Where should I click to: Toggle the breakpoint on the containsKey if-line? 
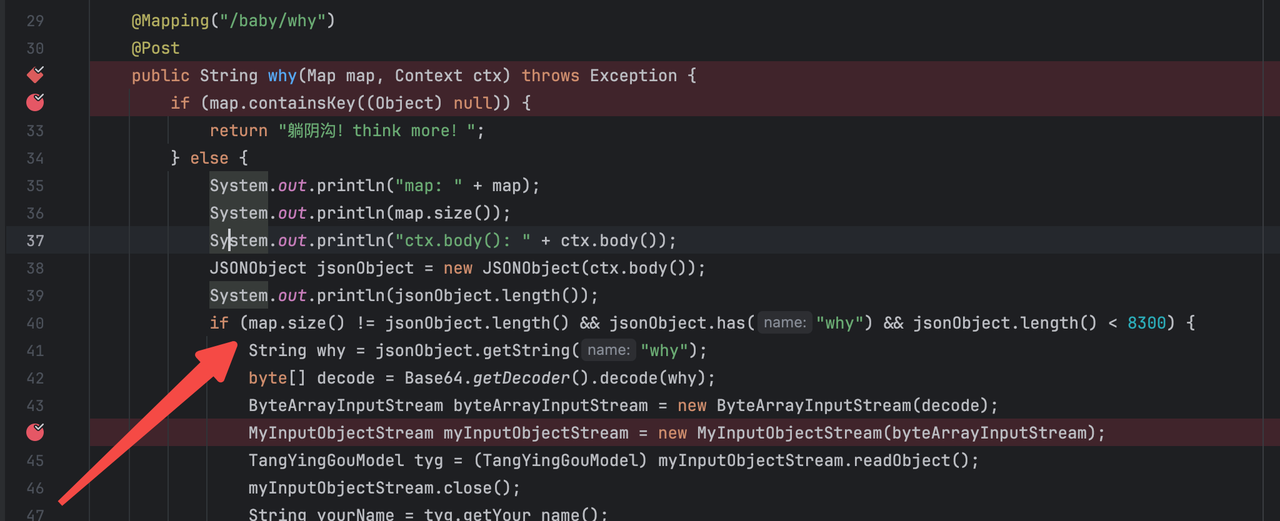[35, 102]
